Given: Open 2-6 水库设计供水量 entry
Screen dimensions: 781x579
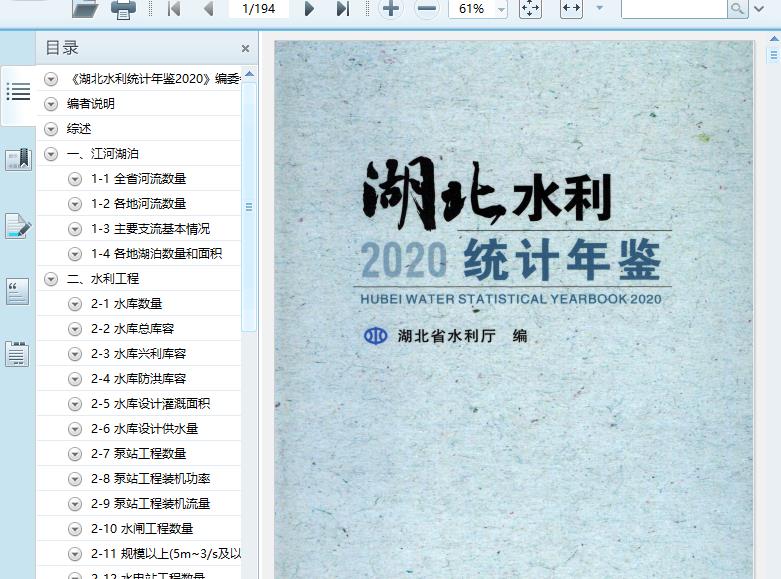Looking at the screenshot, I should (x=144, y=429).
